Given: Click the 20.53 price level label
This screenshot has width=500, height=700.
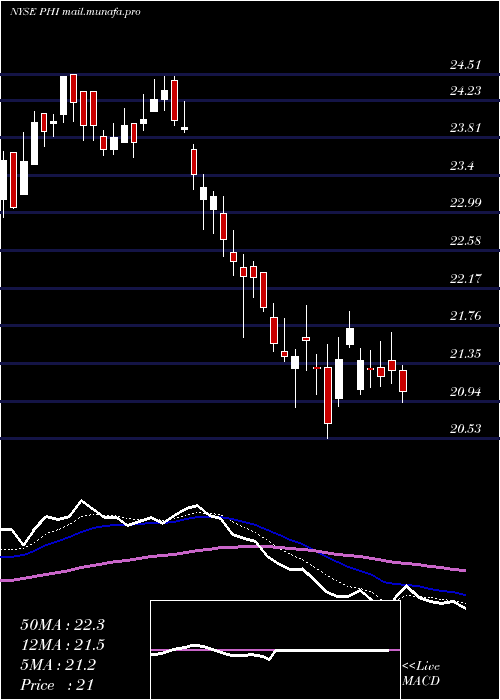Looking at the screenshot, I should point(465,429).
